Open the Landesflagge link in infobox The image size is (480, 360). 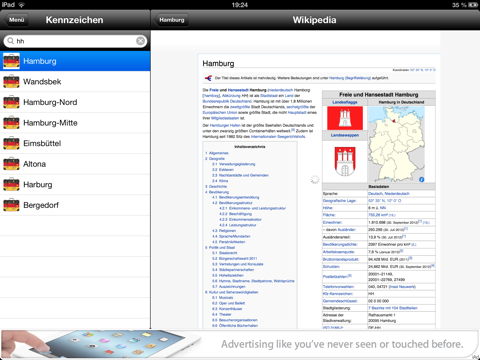click(345, 102)
